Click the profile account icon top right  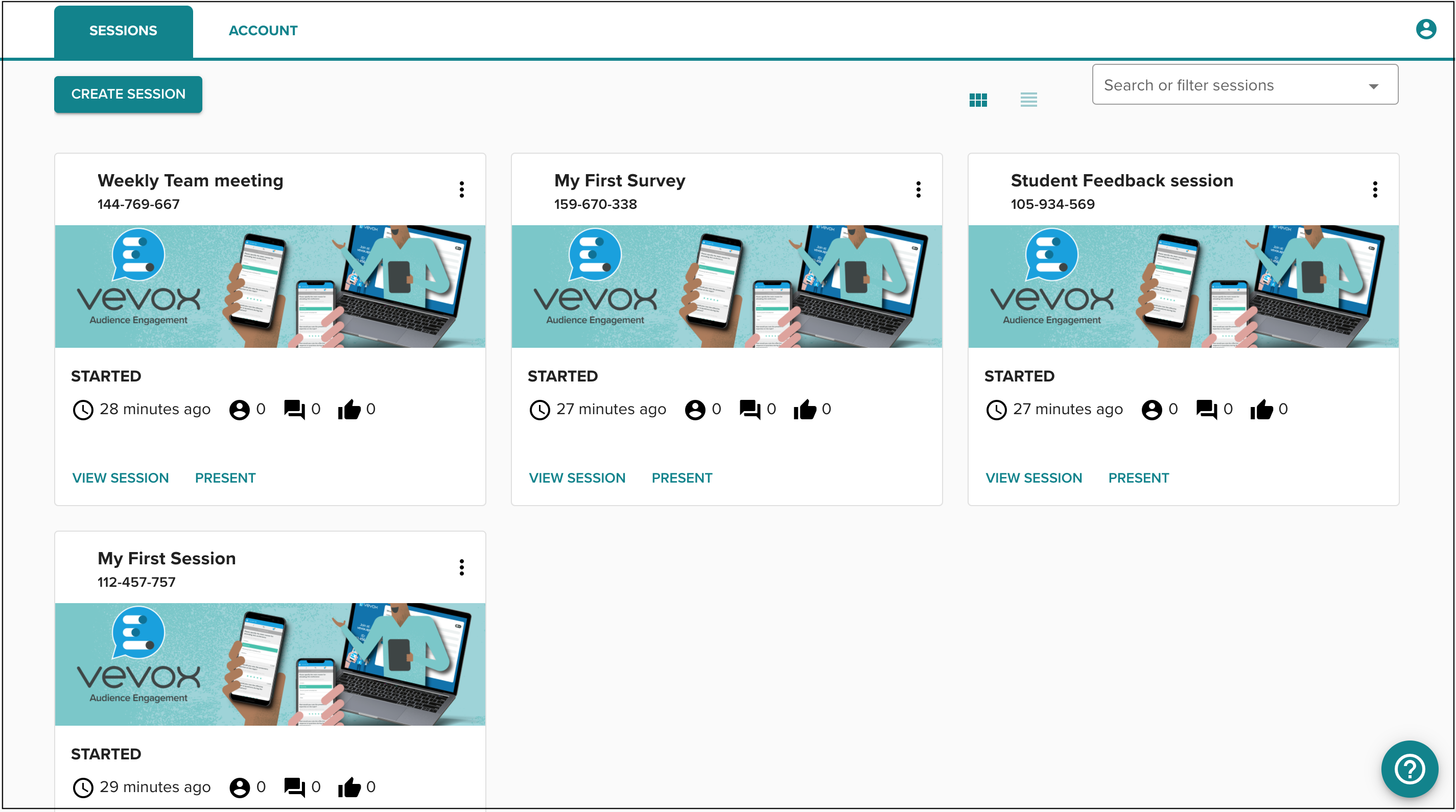pos(1425,29)
